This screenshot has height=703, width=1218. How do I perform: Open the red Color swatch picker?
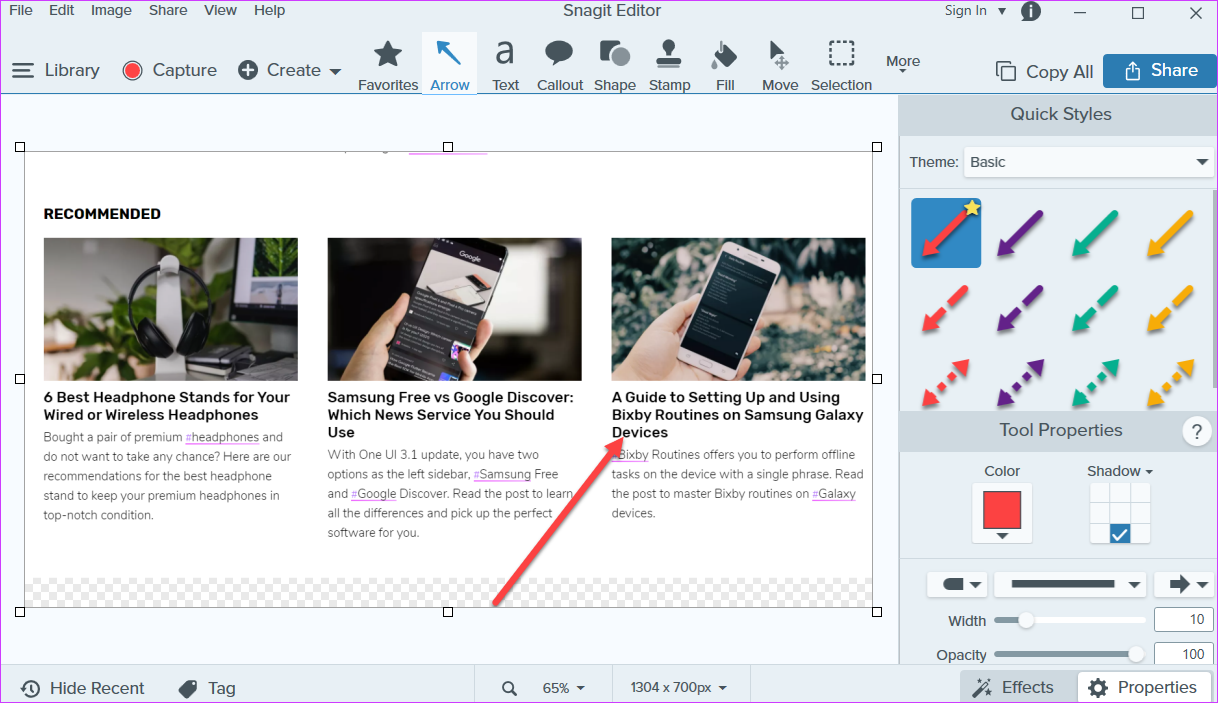click(x=1002, y=514)
